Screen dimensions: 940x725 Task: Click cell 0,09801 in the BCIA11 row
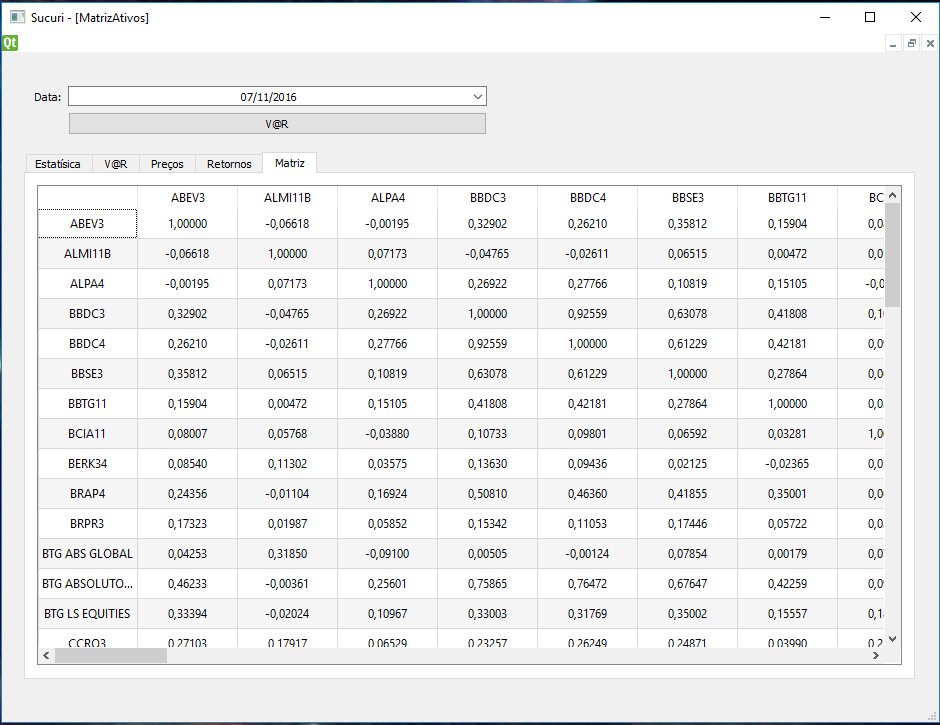pos(588,434)
